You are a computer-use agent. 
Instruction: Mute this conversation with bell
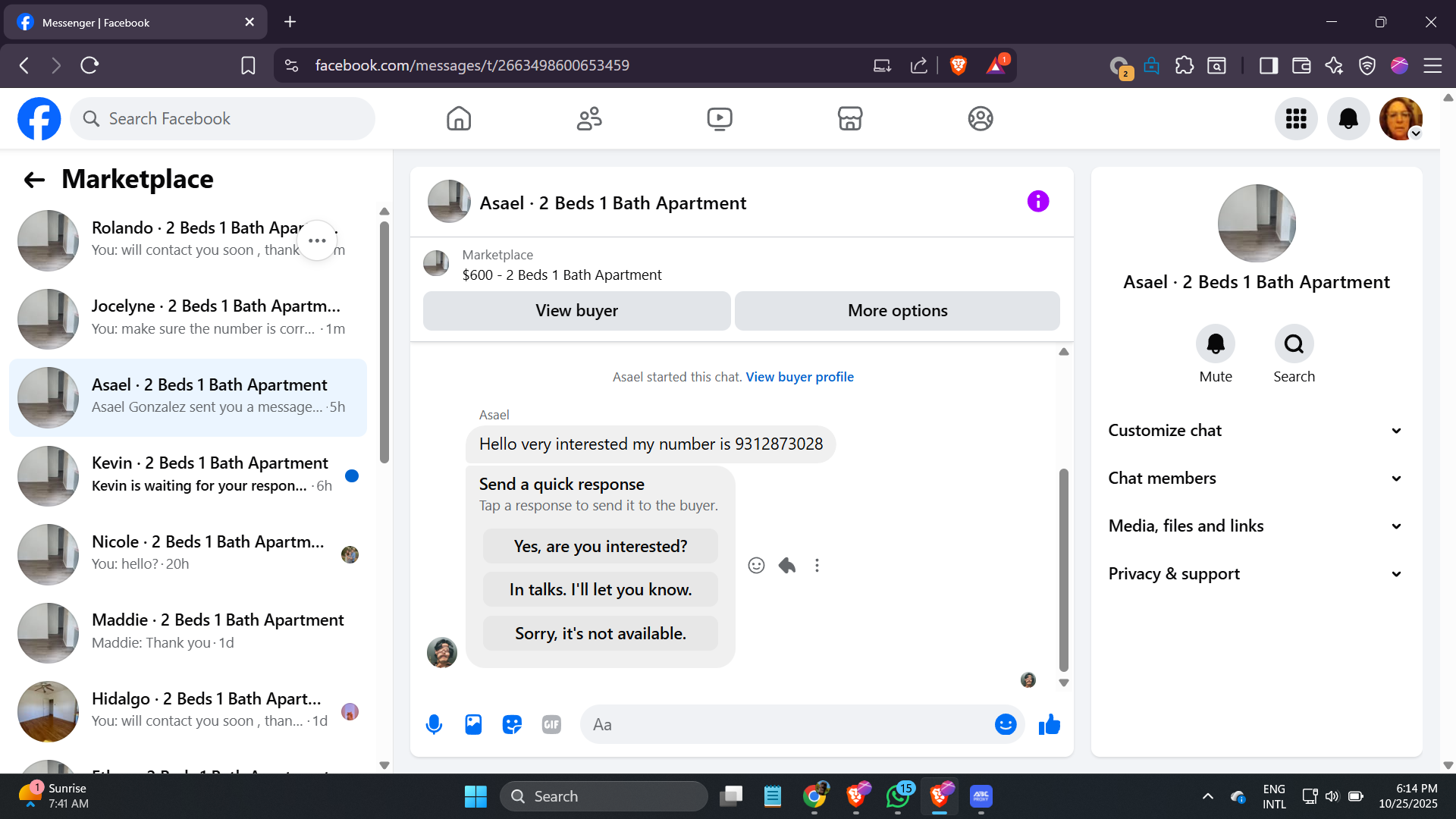tap(1216, 344)
